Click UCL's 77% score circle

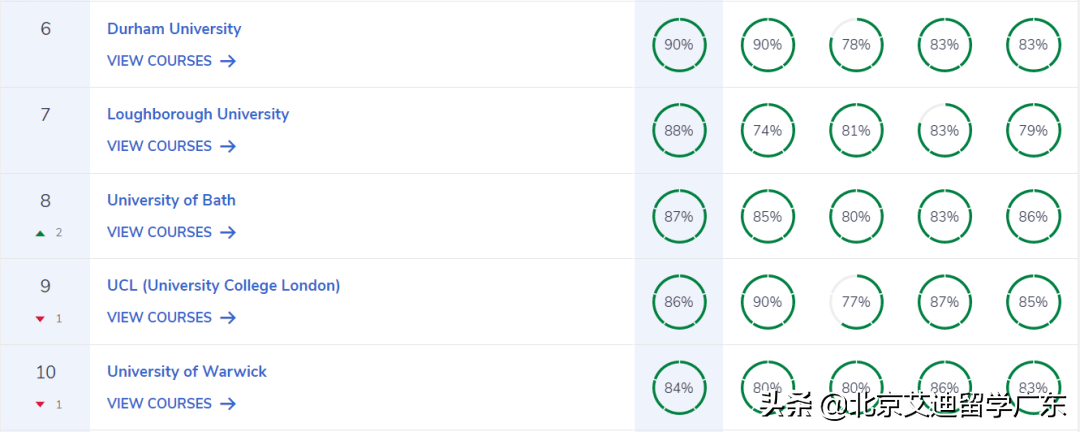tap(856, 301)
